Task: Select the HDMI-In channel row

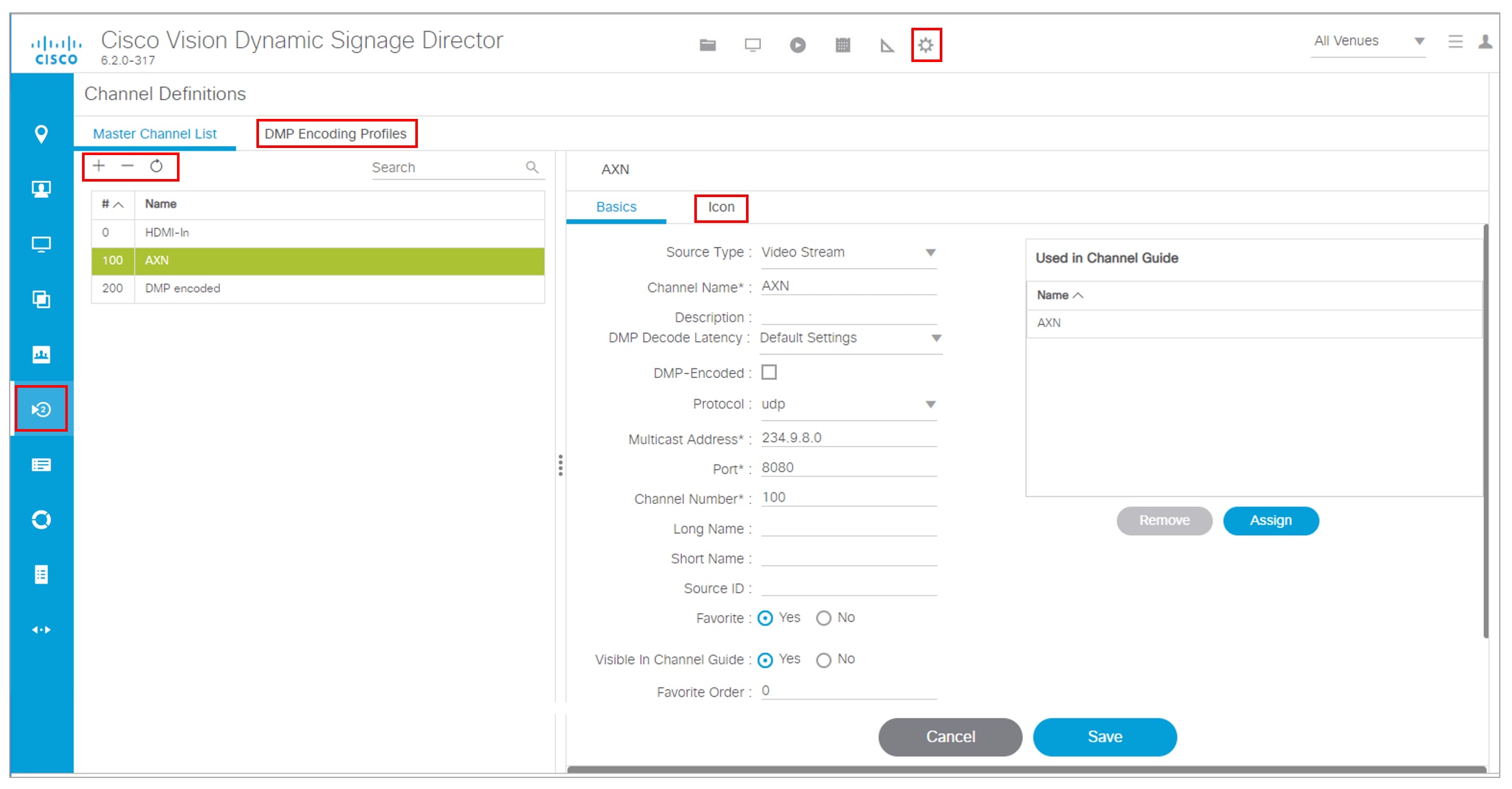Action: [318, 233]
